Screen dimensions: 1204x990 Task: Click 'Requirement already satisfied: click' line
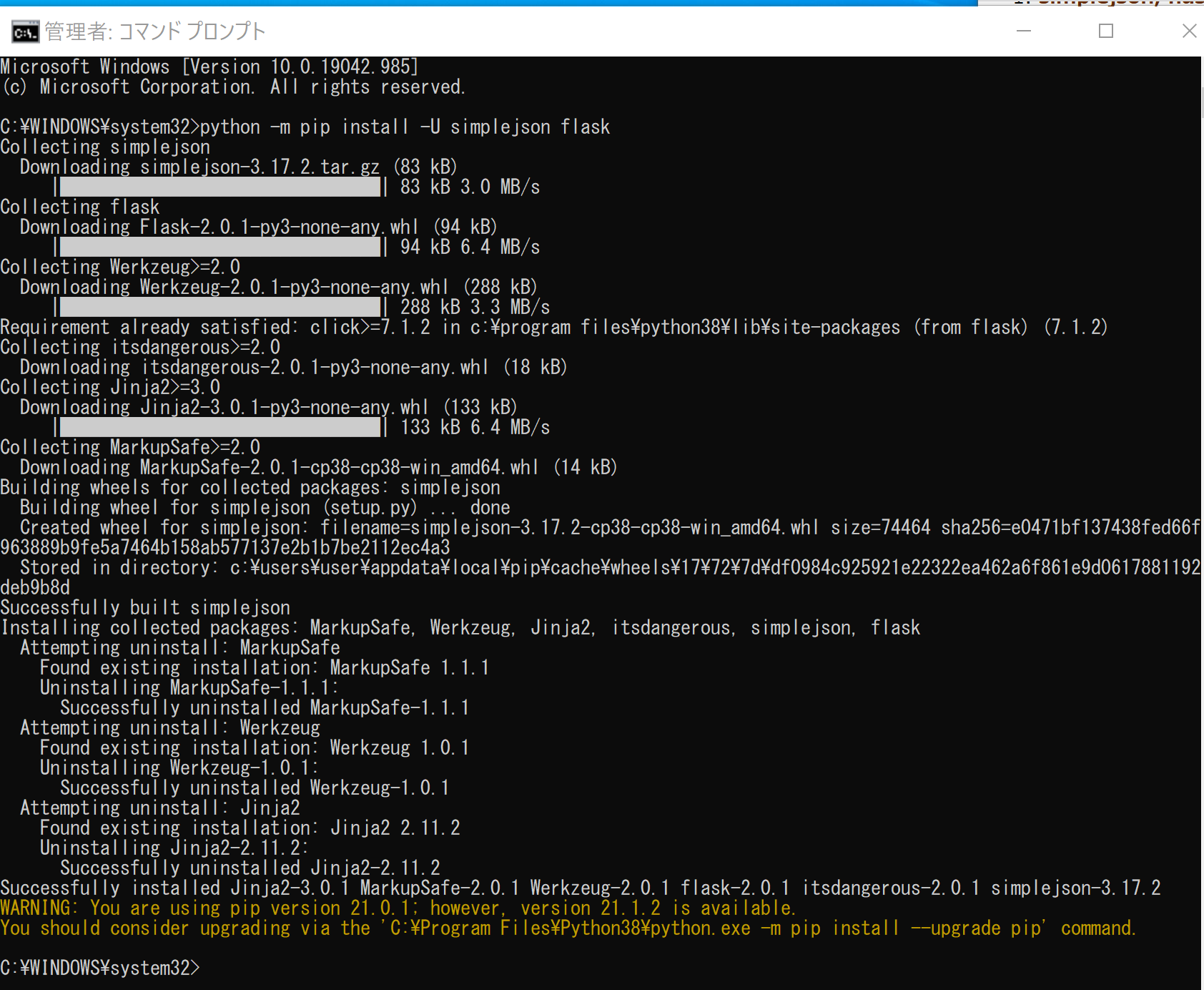(553, 328)
